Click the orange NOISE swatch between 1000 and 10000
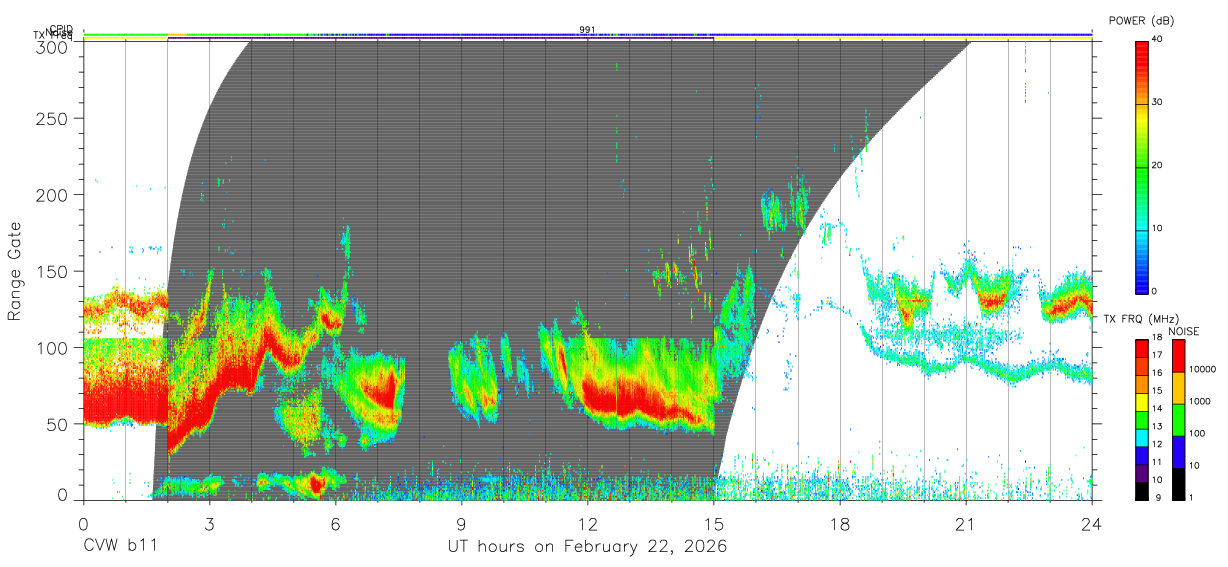The height and width of the screenshot is (567, 1228). pyautogui.click(x=1179, y=388)
